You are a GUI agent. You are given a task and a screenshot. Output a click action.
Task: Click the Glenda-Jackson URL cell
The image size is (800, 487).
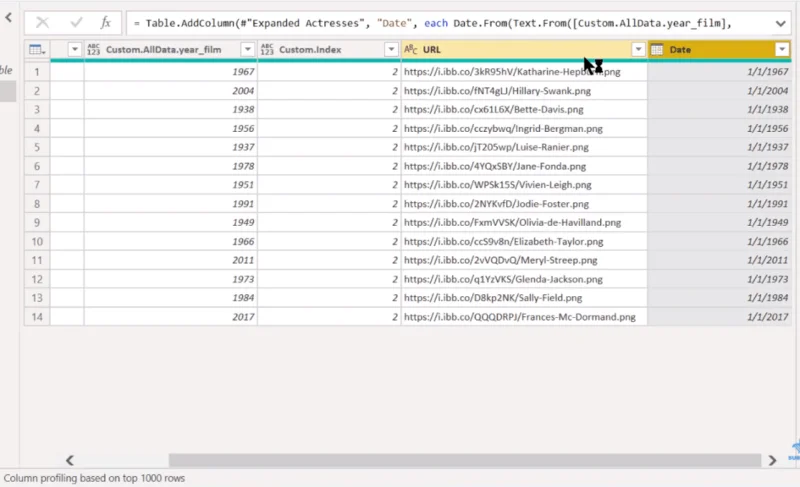pos(524,279)
